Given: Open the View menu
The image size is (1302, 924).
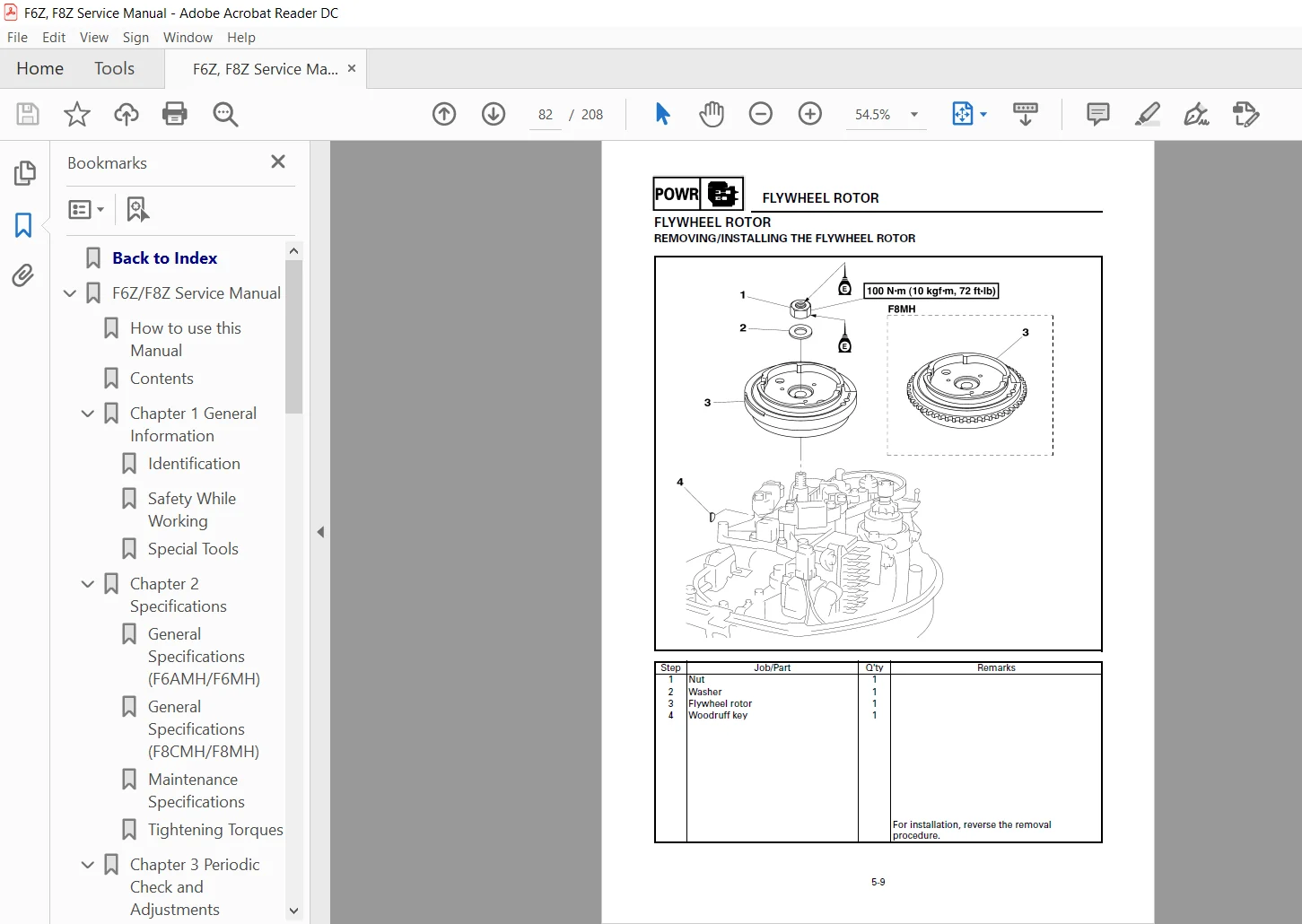Looking at the screenshot, I should click(x=94, y=38).
